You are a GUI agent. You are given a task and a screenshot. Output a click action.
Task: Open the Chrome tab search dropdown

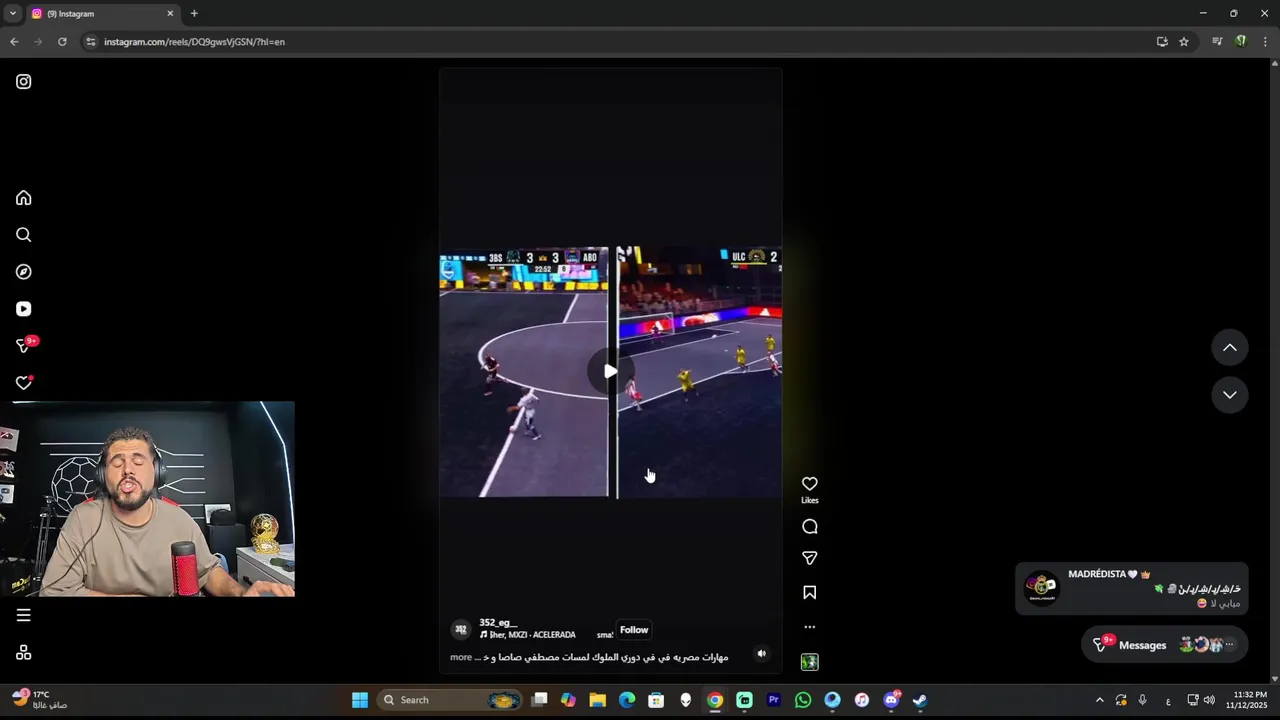[12, 14]
